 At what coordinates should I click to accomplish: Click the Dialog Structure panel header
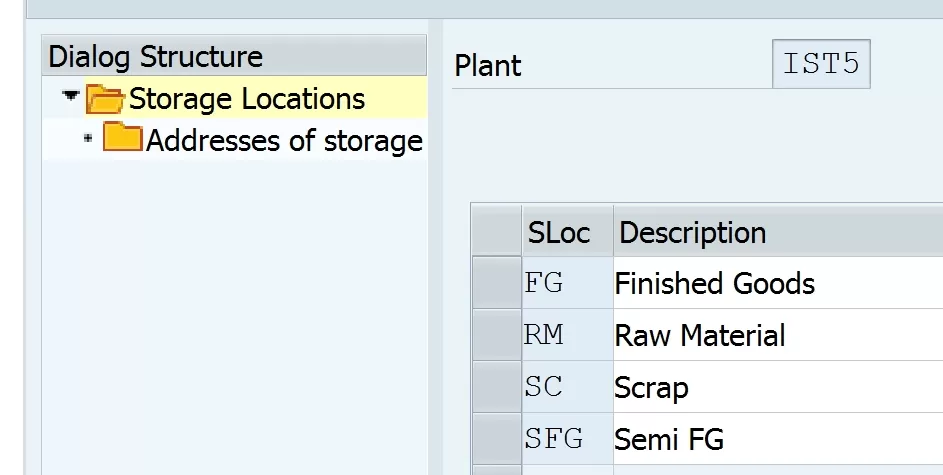(235, 56)
